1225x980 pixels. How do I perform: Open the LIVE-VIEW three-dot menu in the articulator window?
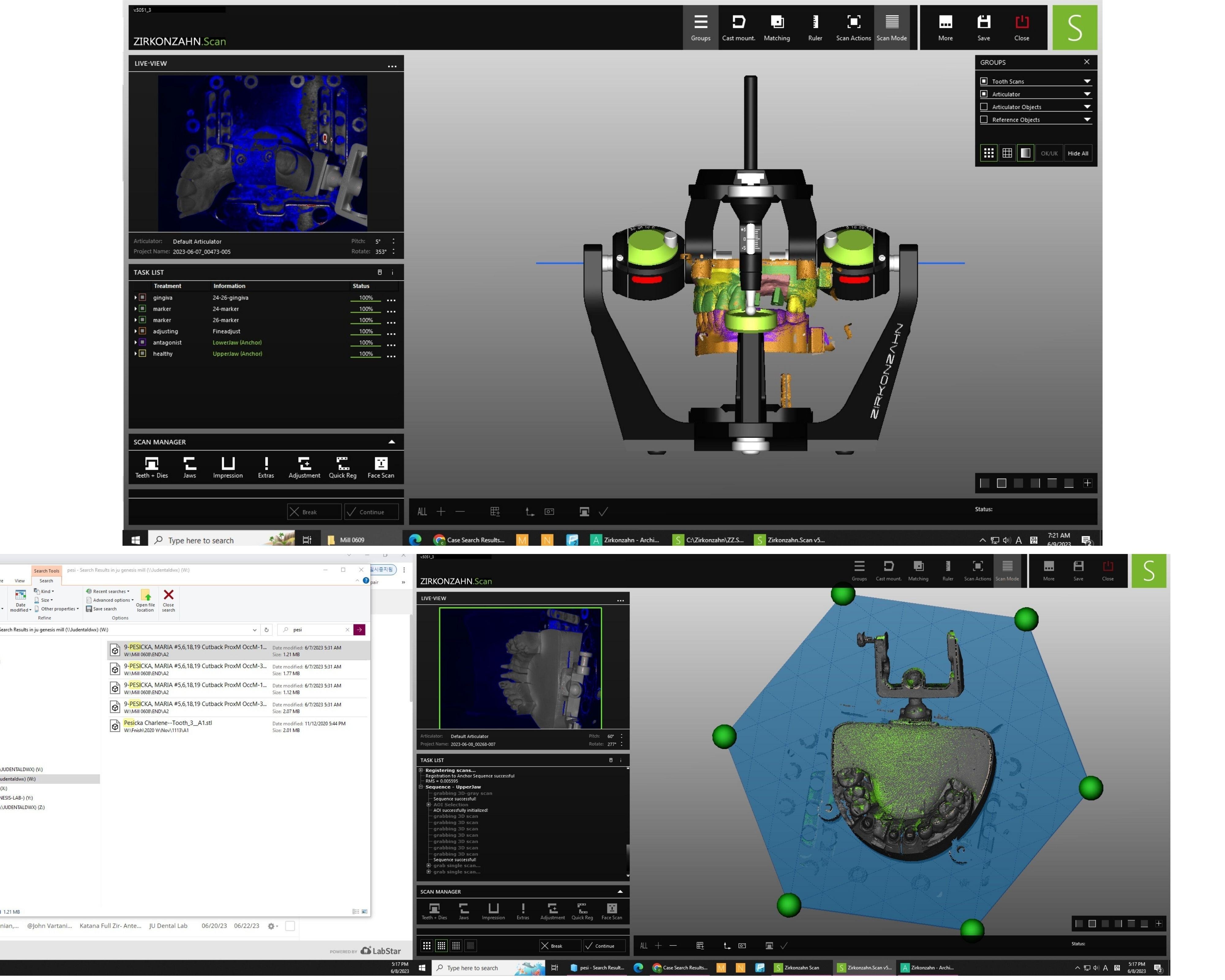[392, 66]
